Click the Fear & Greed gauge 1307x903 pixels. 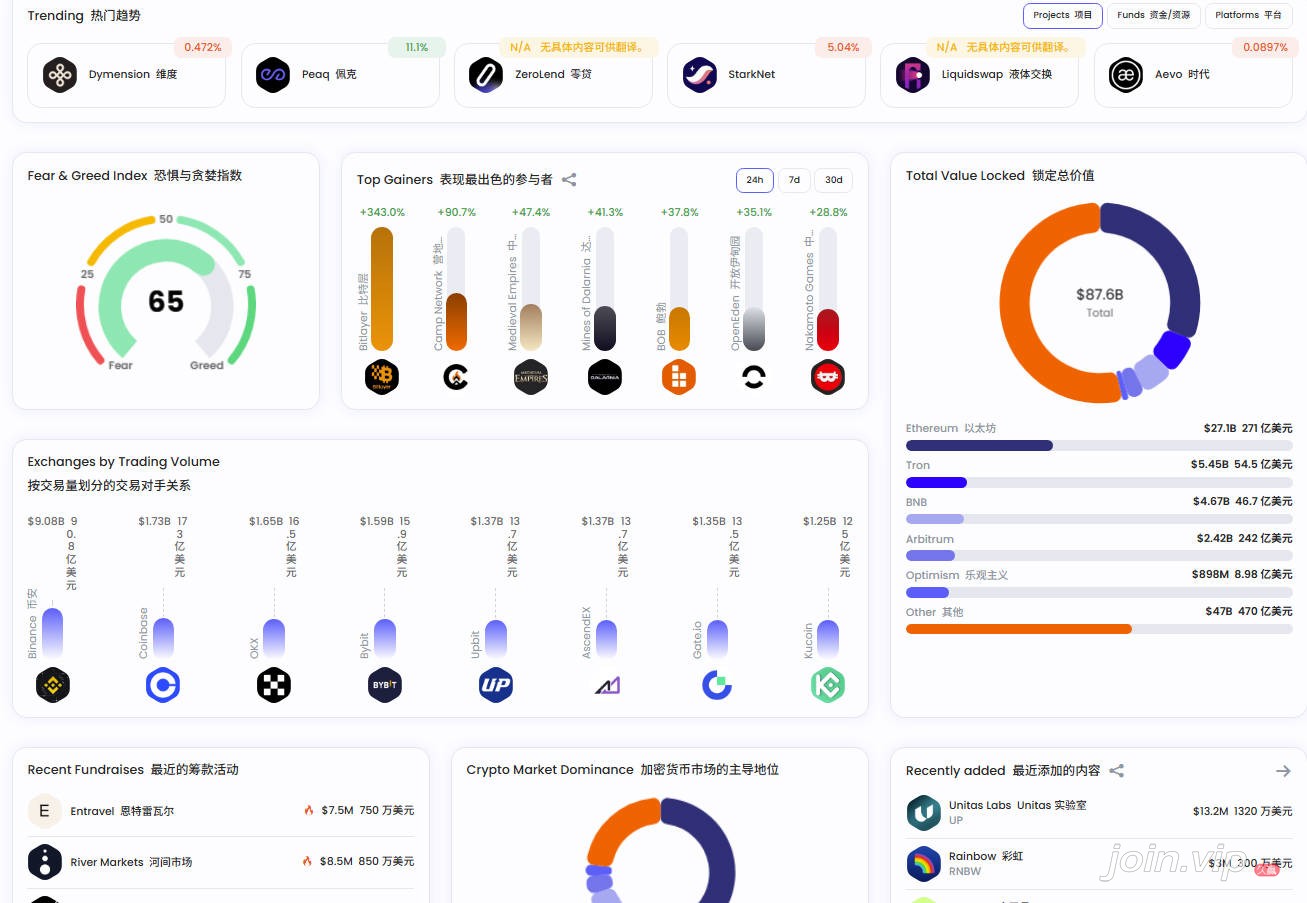coord(166,292)
